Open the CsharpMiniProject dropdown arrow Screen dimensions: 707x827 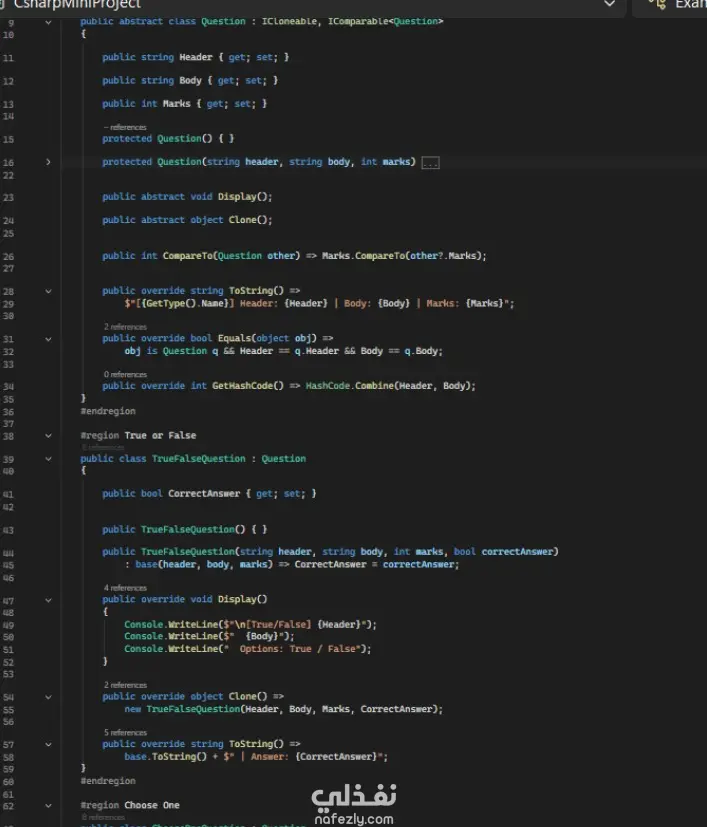tap(609, 4)
